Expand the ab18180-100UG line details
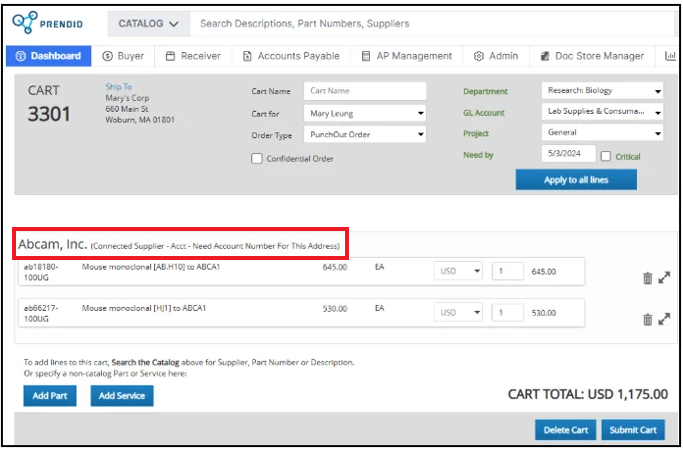The image size is (683, 450). tap(664, 277)
